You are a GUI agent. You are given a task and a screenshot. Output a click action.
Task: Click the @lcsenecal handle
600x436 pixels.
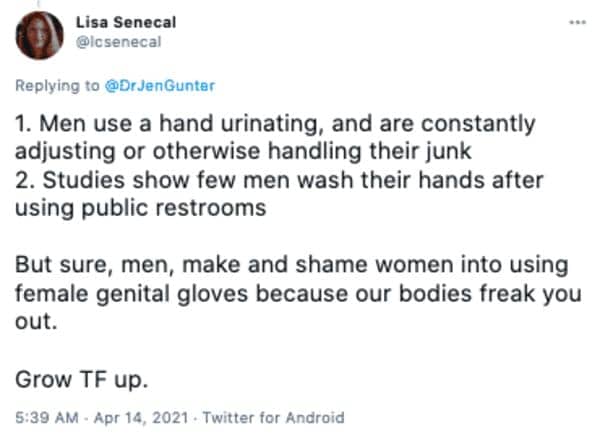(x=119, y=42)
